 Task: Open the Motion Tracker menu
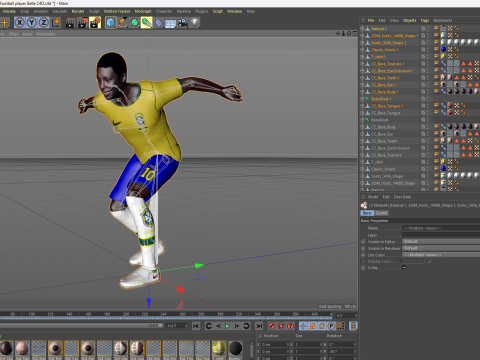(117, 11)
